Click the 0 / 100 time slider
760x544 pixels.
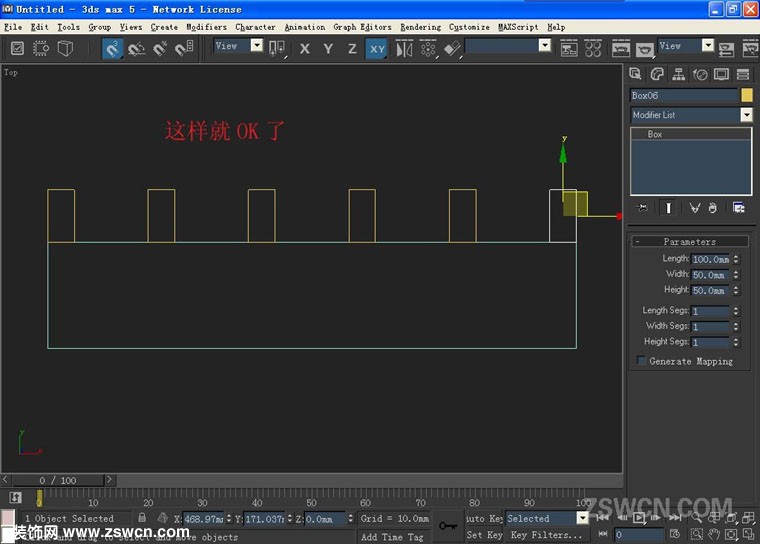(x=58, y=480)
